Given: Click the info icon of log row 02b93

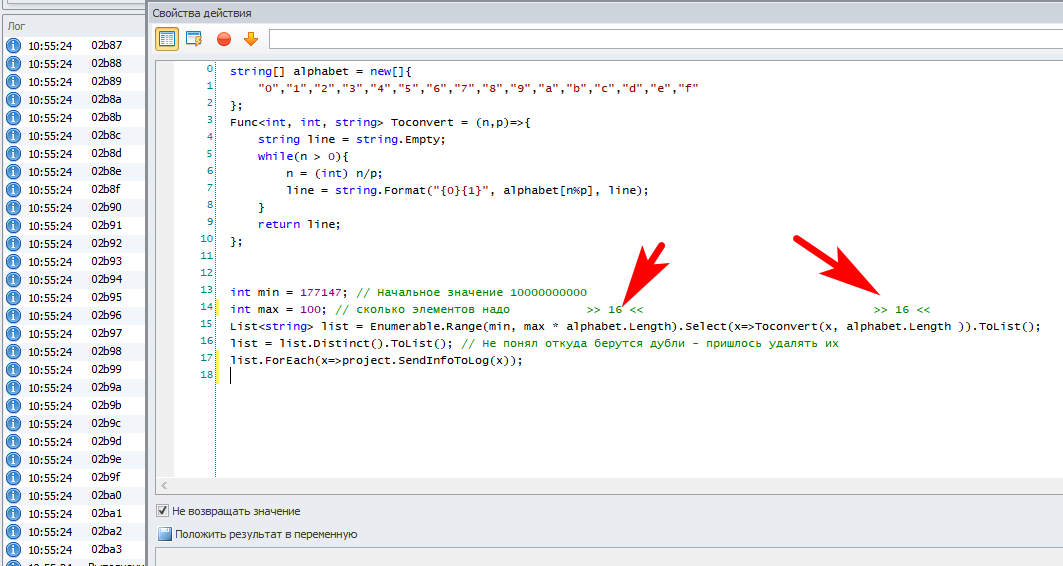Looking at the screenshot, I should (x=14, y=262).
